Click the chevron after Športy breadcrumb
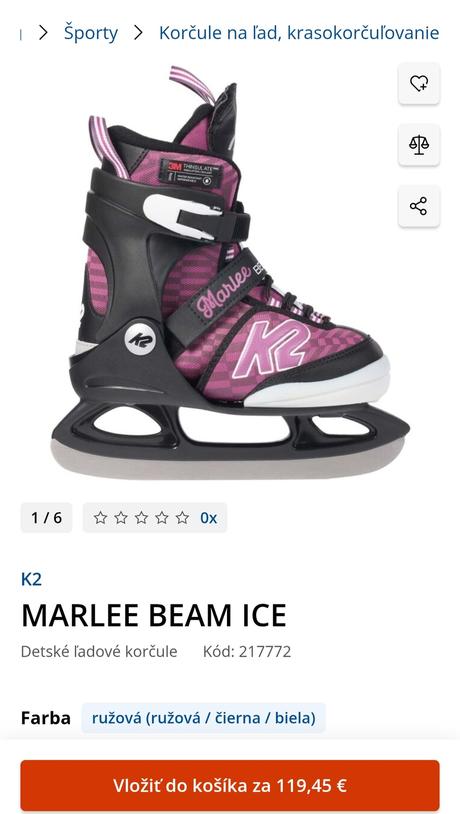The image size is (460, 814). click(x=138, y=33)
